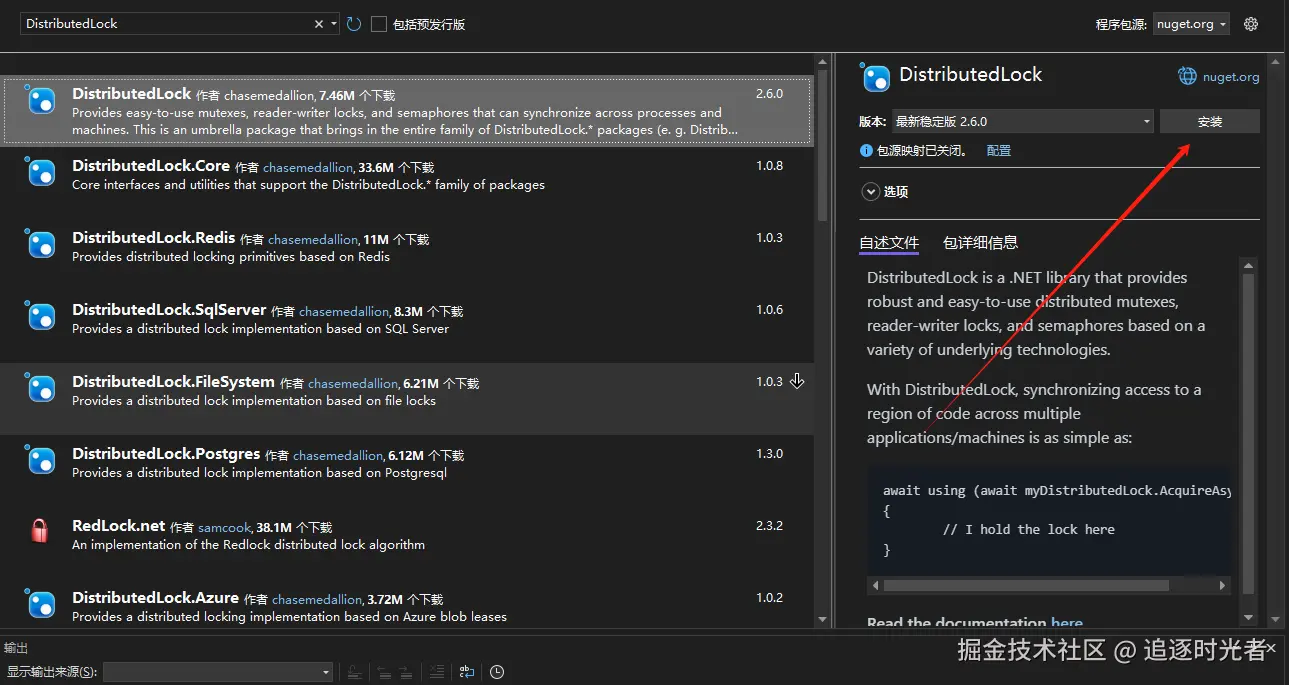Click the RedLock.net red padlock icon
The image size is (1289, 685).
(x=40, y=531)
